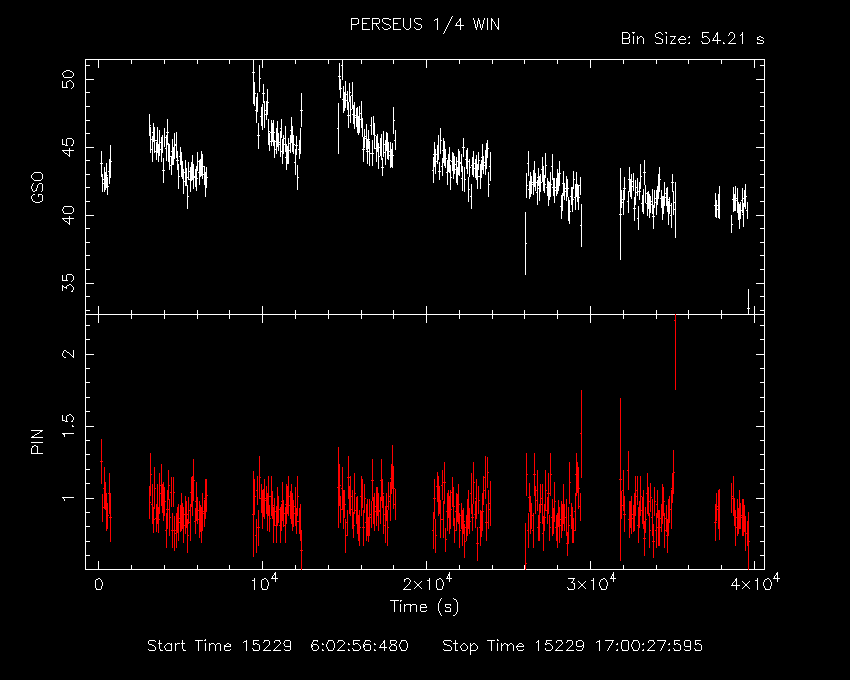The width and height of the screenshot is (850, 680).
Task: Click GSO axis tick label '40'
Action: coord(69,215)
